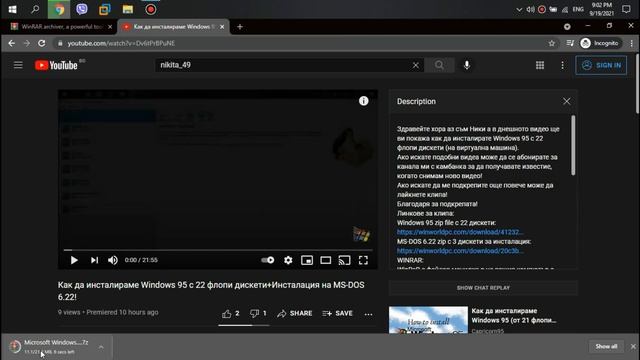Close the downloads bar
Image resolution: width=640 pixels, height=360 pixels.
tap(633, 347)
